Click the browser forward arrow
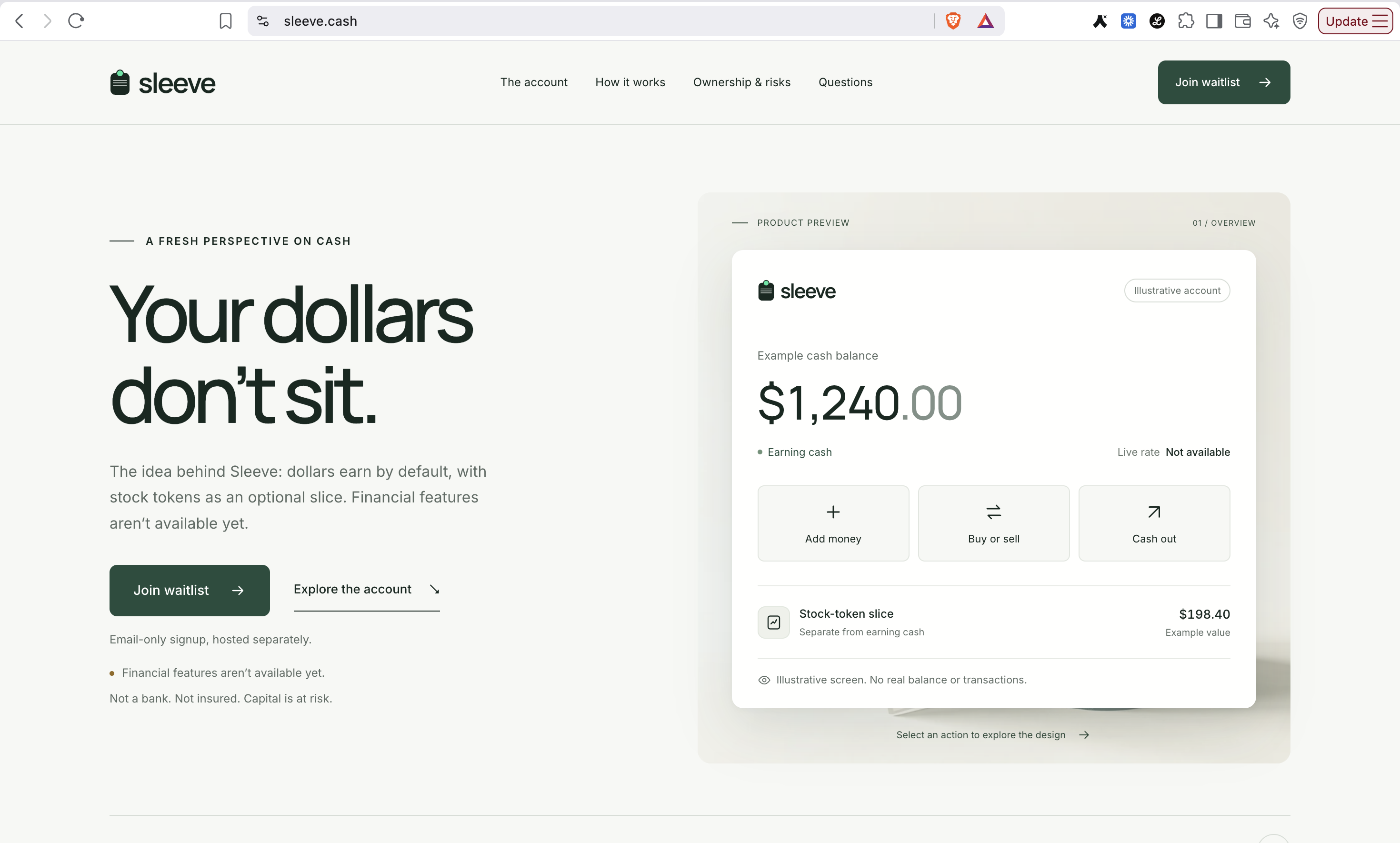Image resolution: width=1400 pixels, height=843 pixels. [47, 21]
